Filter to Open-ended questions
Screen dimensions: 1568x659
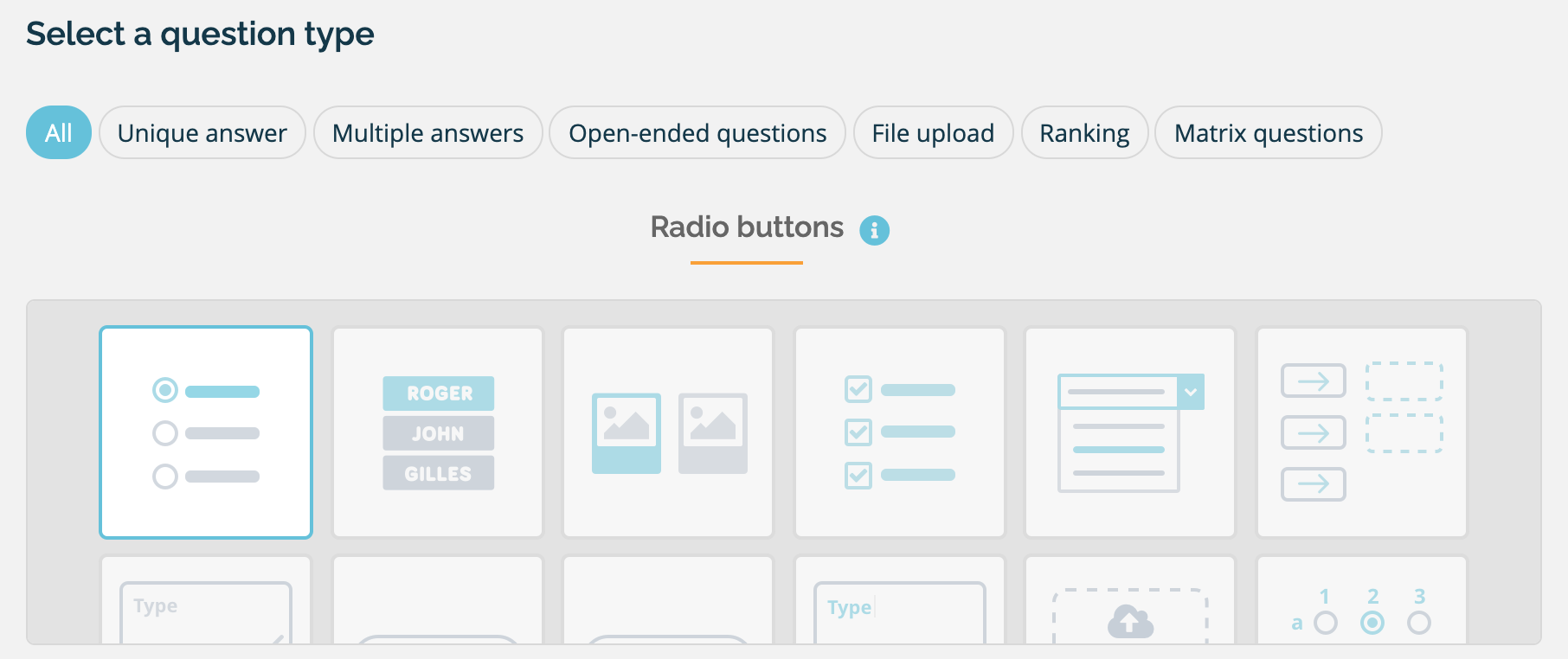697,133
